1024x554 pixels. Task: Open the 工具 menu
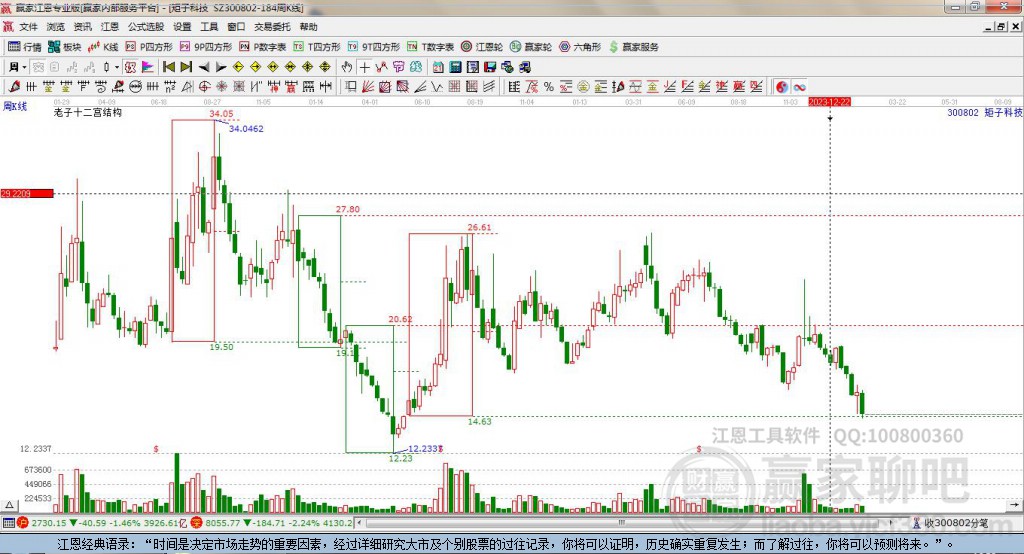209,27
